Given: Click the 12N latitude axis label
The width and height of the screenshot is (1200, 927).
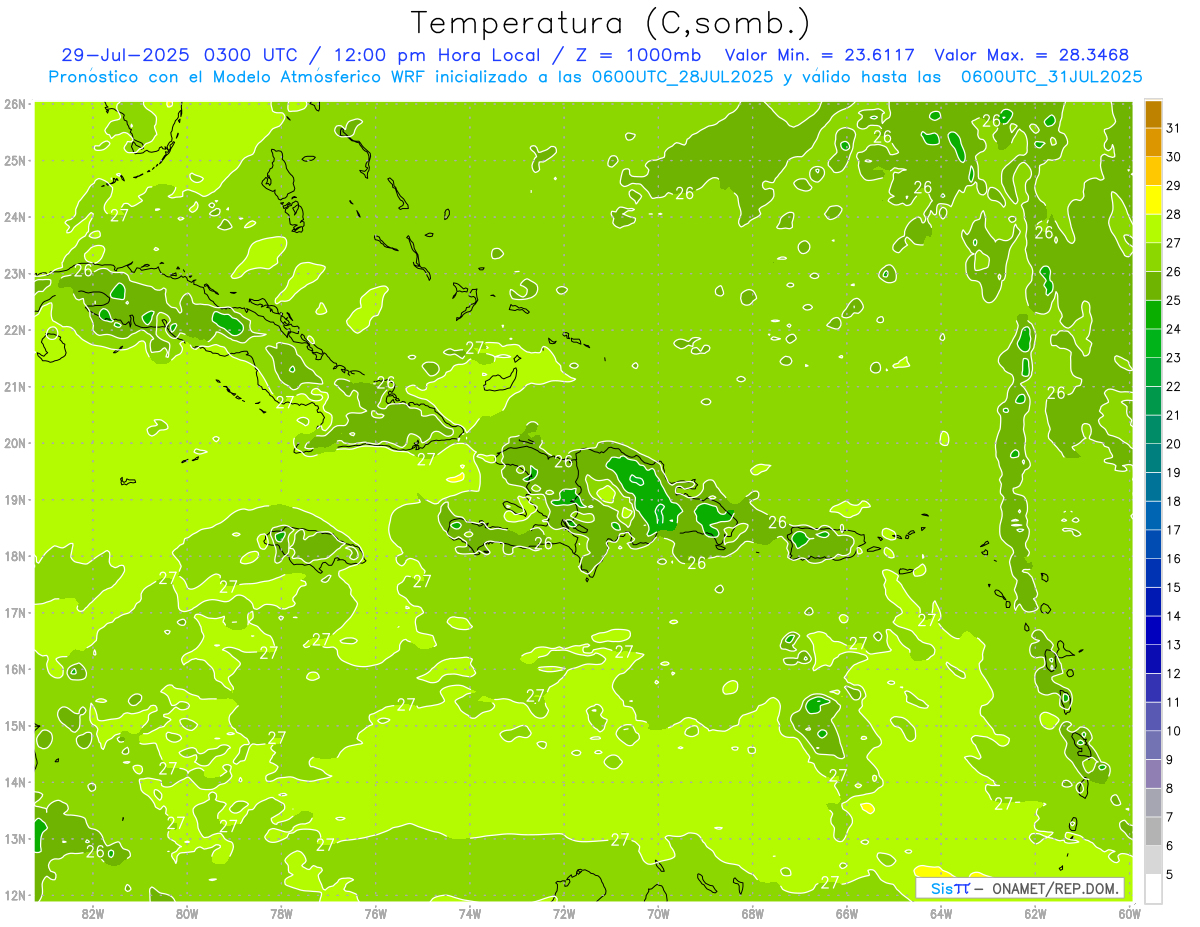Looking at the screenshot, I should pyautogui.click(x=15, y=895).
